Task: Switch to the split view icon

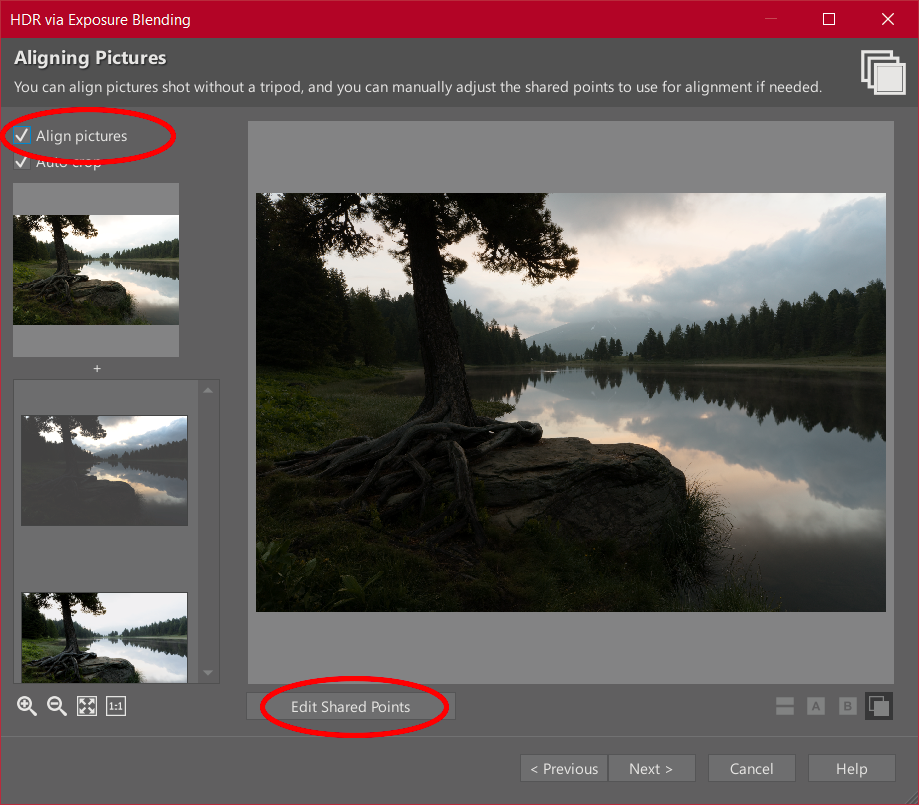Action: [x=785, y=706]
